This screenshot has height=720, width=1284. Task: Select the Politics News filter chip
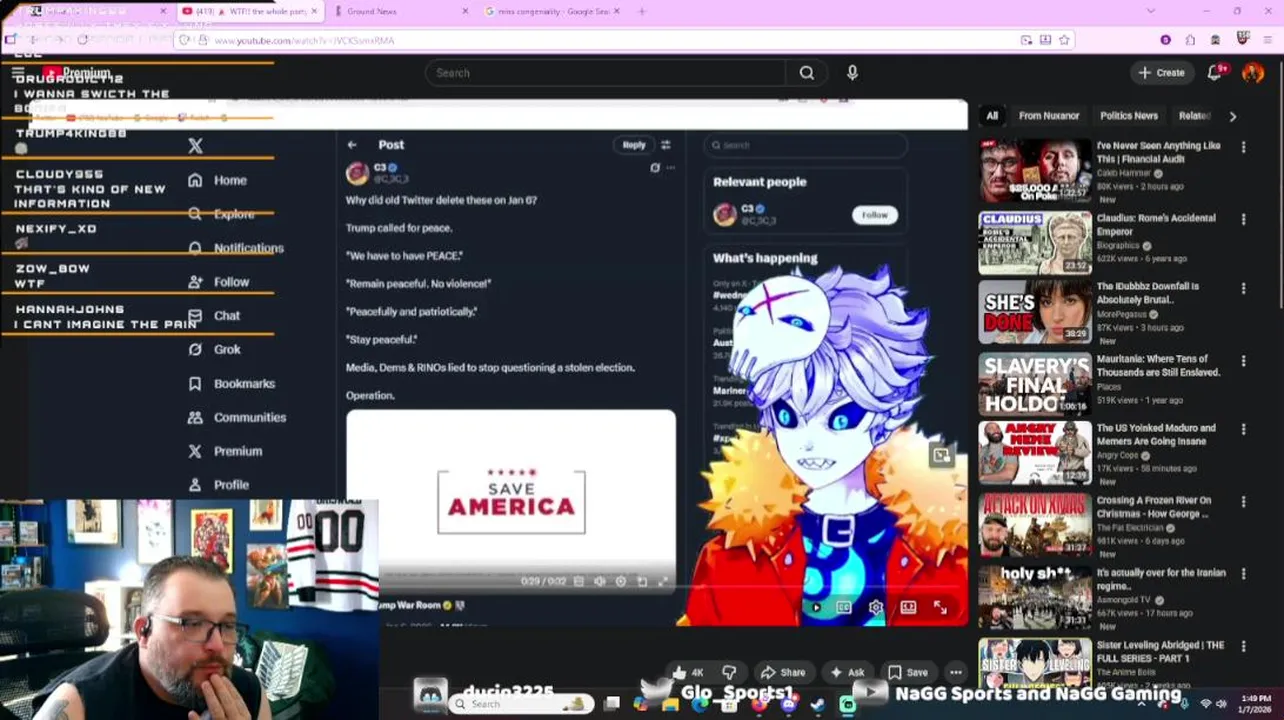point(1129,116)
